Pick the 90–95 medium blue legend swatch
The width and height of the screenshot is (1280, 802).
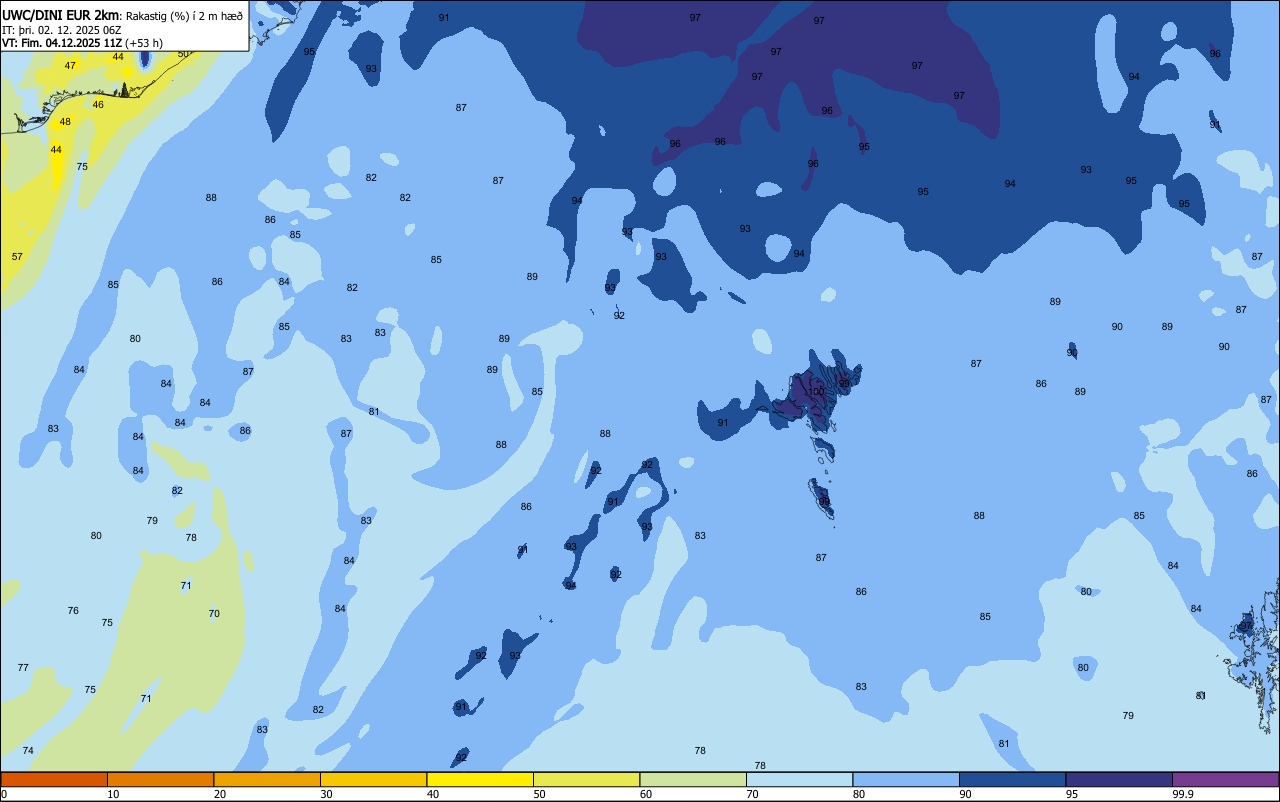click(1013, 779)
